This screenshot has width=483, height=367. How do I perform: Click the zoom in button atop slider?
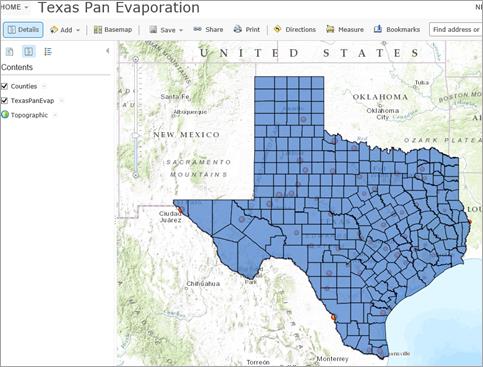(136, 60)
